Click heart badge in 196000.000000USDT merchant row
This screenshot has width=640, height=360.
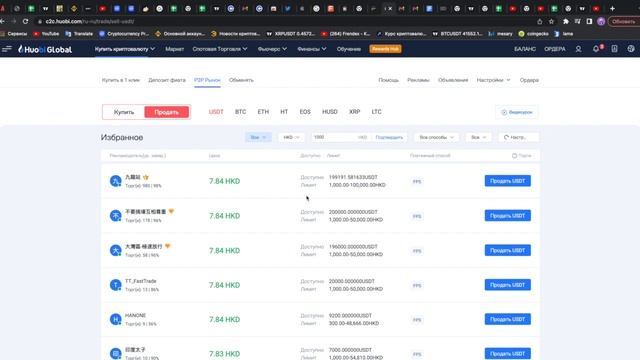coord(167,246)
